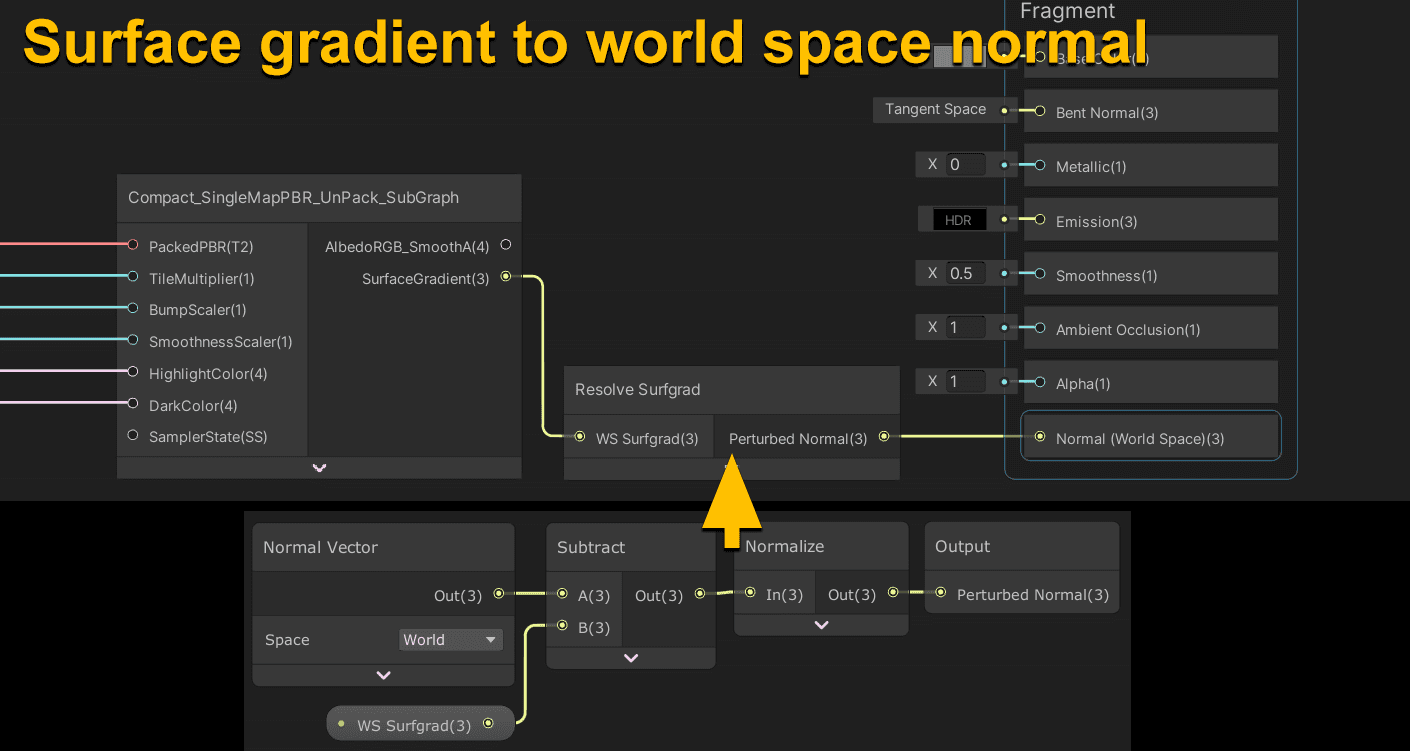This screenshot has height=751, width=1410.
Task: Click the SurfaceGradient output port
Action: pyautogui.click(x=505, y=277)
